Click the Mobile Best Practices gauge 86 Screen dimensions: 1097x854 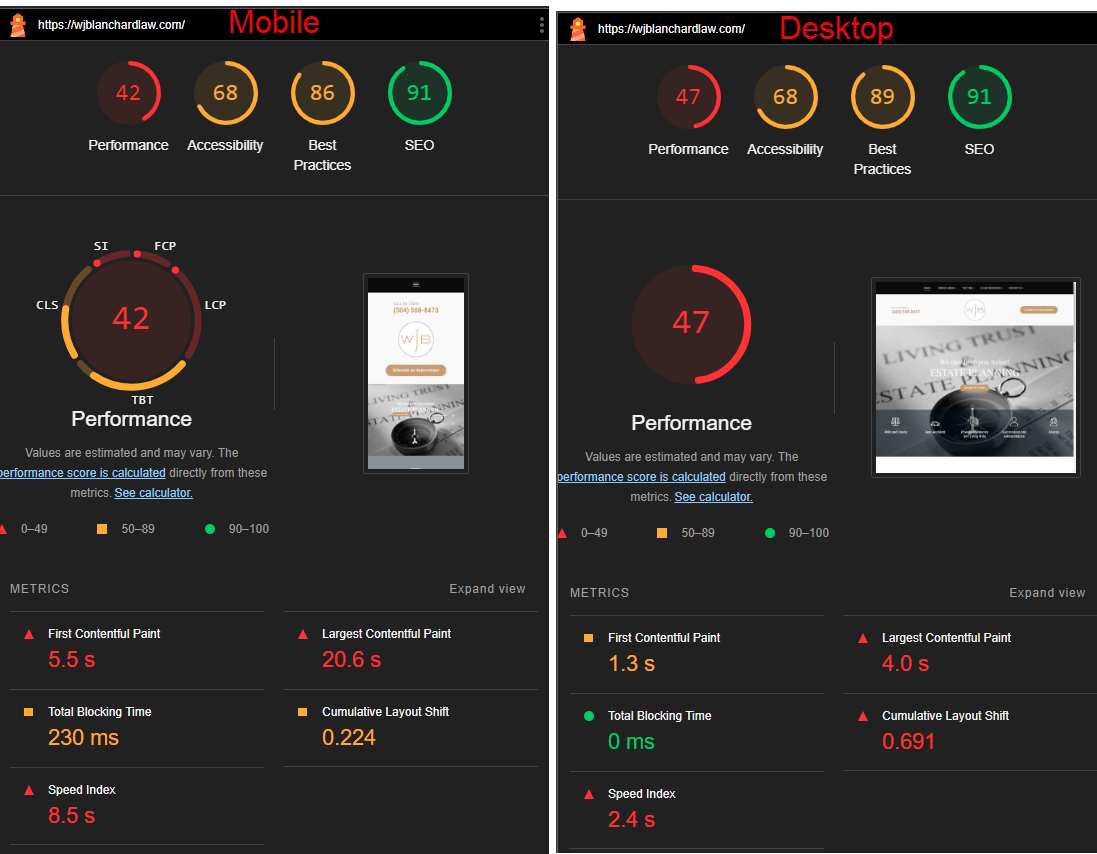[322, 93]
